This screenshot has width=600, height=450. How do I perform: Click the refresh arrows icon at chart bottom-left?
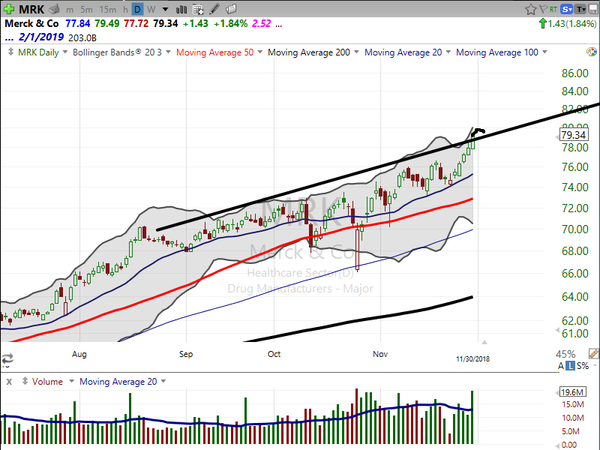coord(7,359)
